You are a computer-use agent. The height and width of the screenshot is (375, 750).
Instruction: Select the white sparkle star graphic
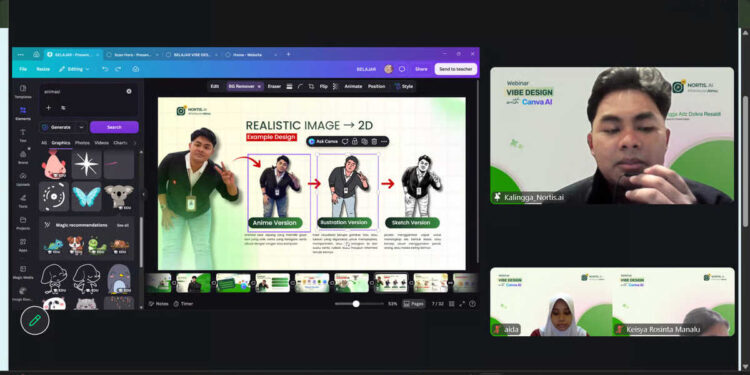[x=87, y=164]
